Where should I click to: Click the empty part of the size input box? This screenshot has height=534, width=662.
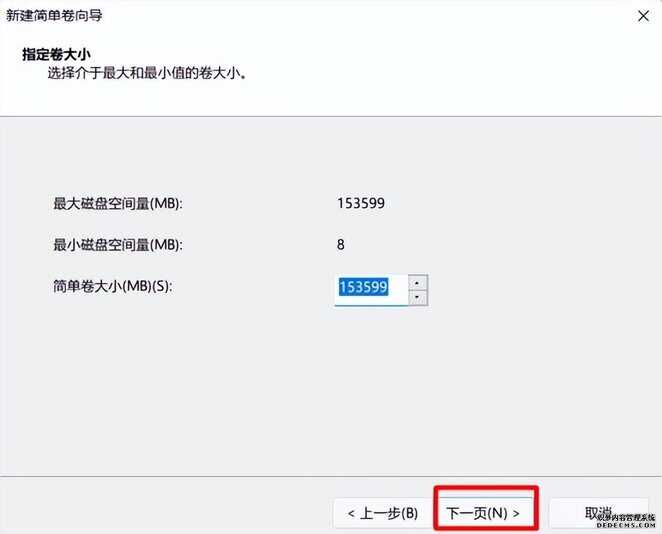(x=398, y=290)
